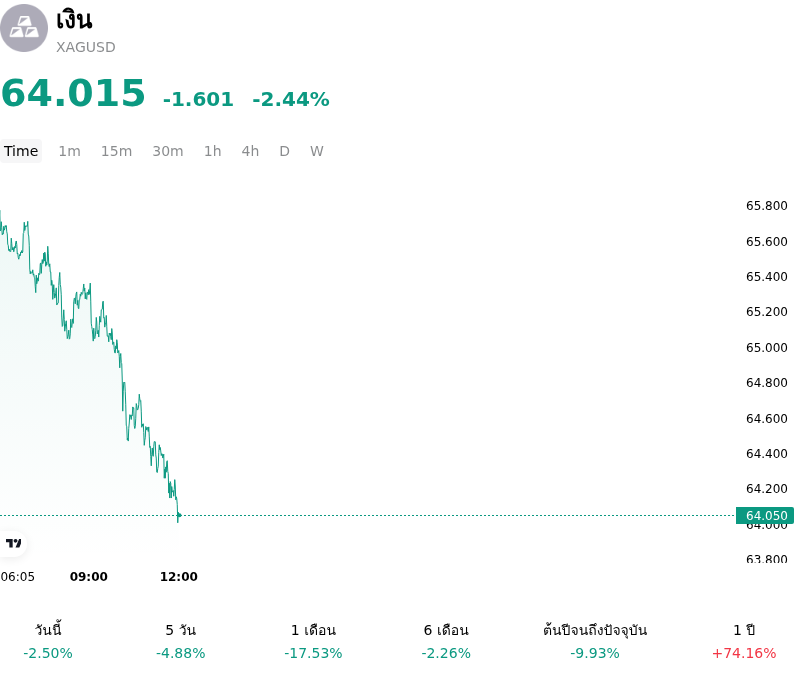Open year-to-date range -9.93%
Image resolution: width=800 pixels, height=673 pixels.
point(595,641)
